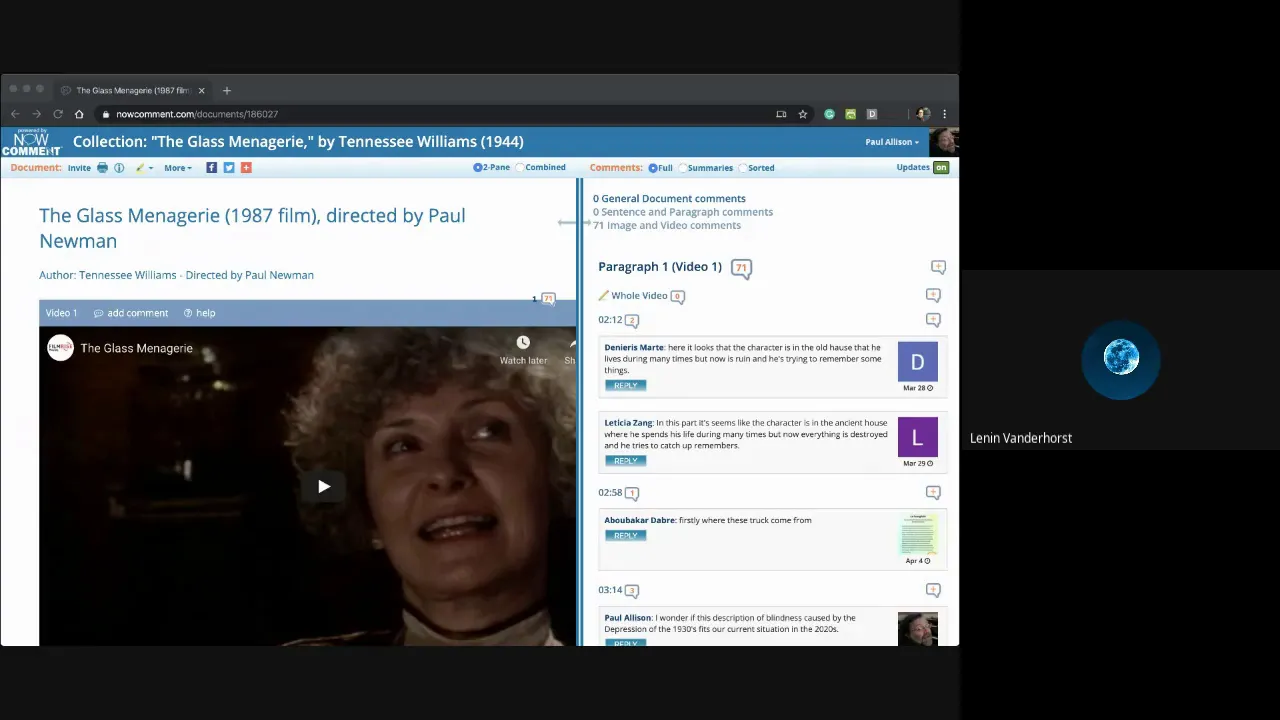Select Full comments display

tap(660, 168)
